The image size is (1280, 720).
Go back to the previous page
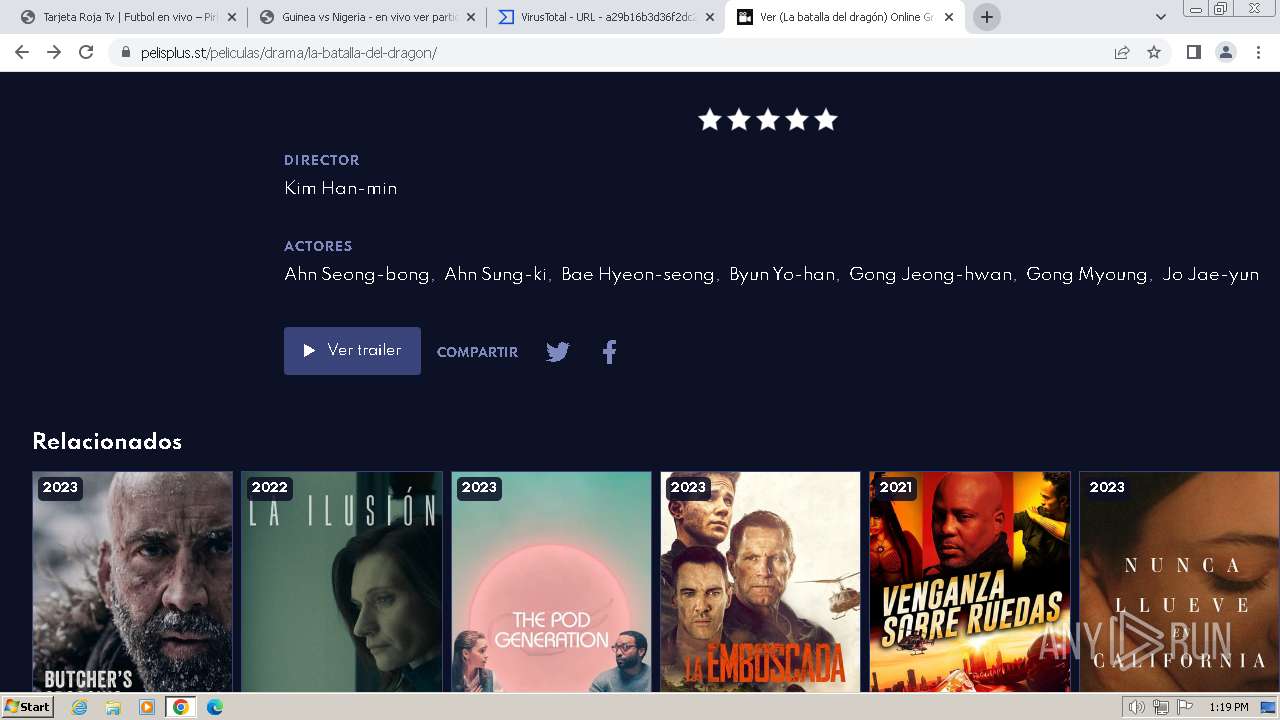click(22, 53)
